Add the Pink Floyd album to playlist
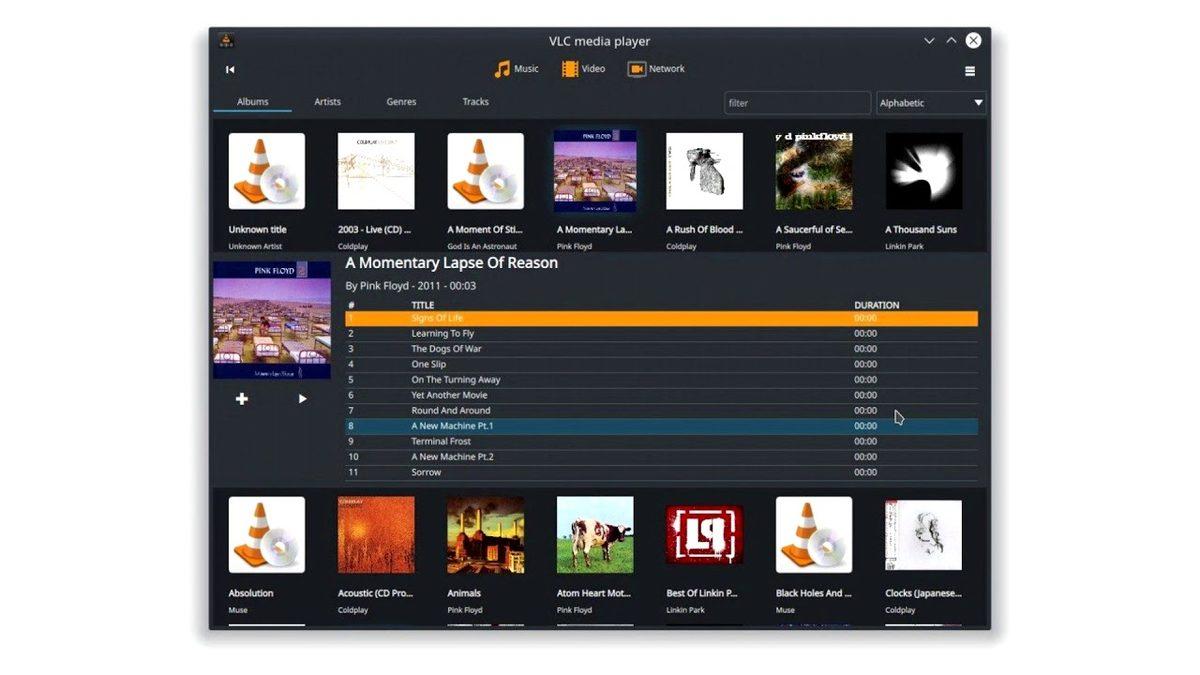 click(242, 398)
